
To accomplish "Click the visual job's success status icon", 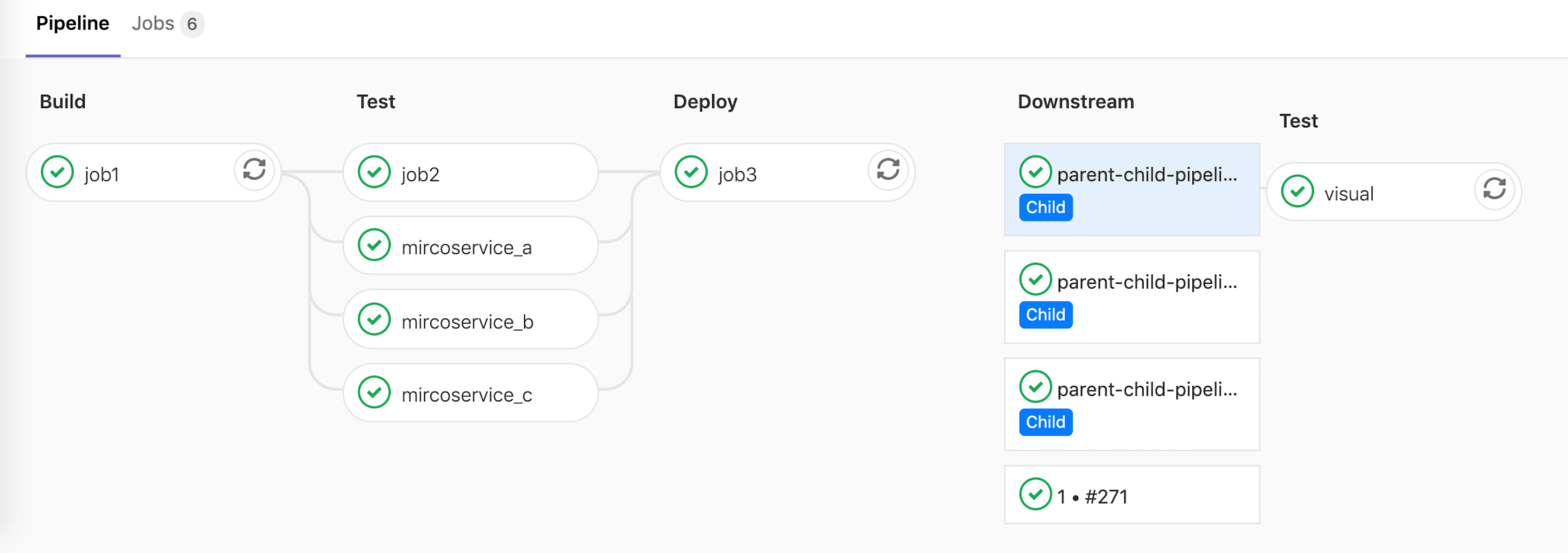I will point(1298,192).
